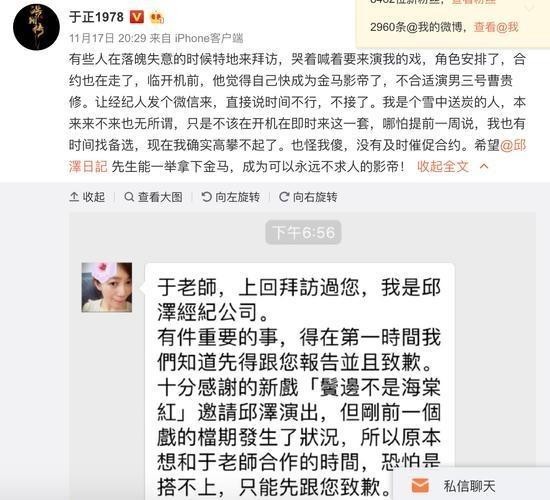Open 查看大图 to view large image
Screen dimensions: 550x500
pyautogui.click(x=153, y=197)
